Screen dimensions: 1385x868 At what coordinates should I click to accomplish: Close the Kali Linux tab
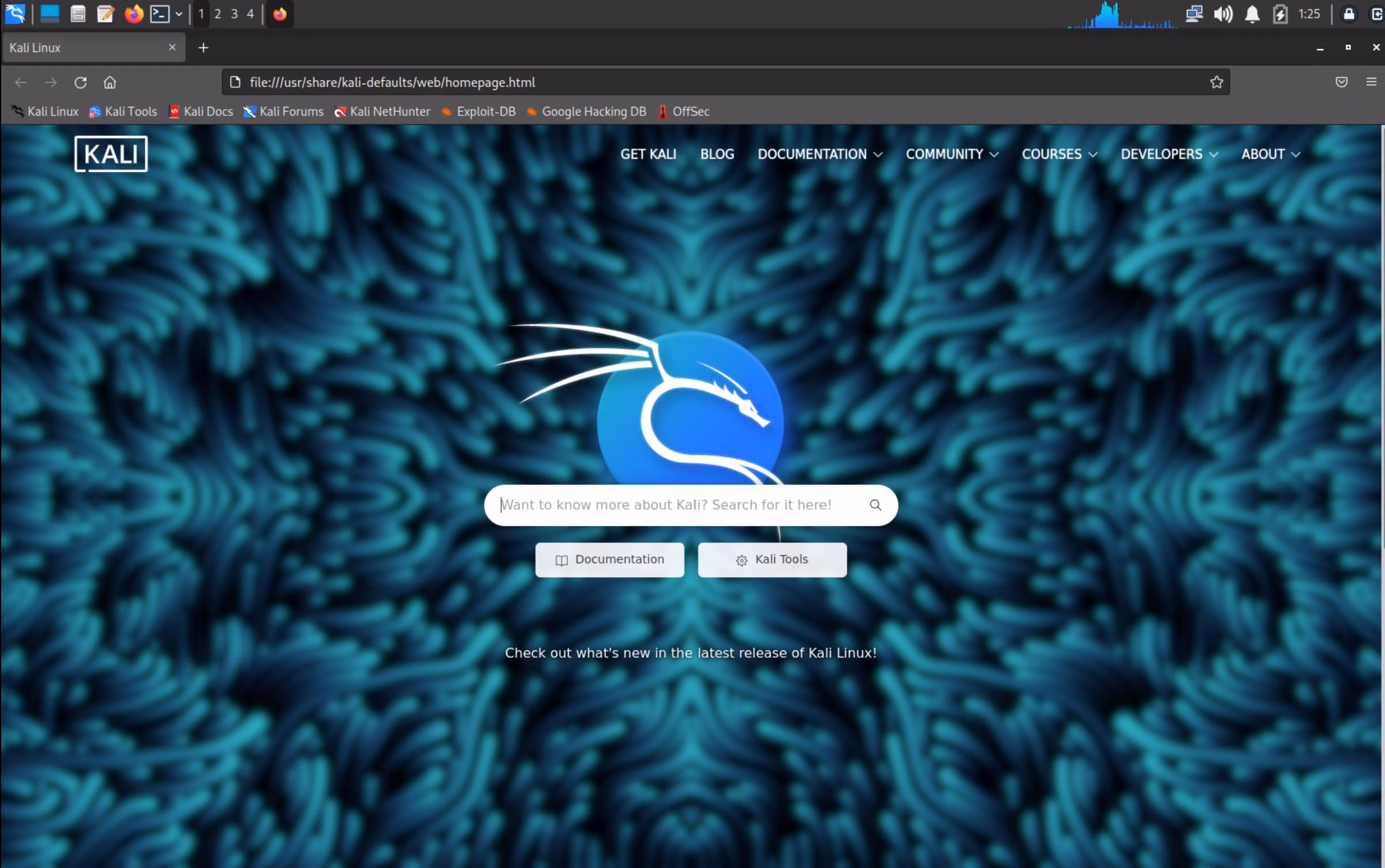point(172,47)
